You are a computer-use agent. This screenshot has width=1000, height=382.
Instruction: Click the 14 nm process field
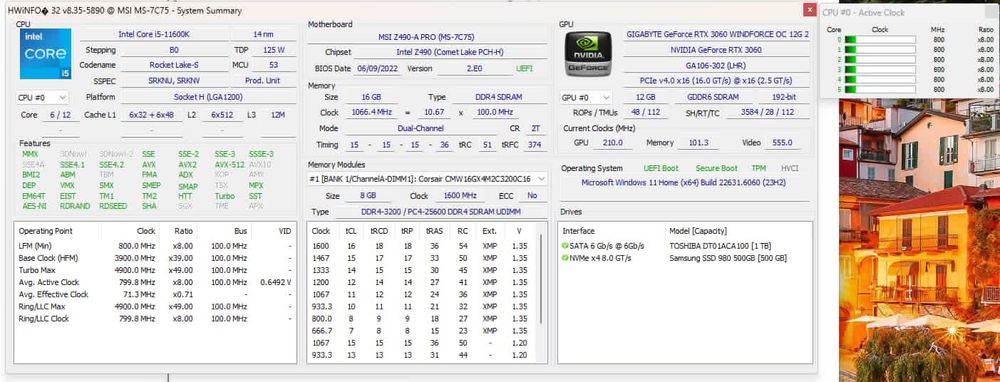pyautogui.click(x=263, y=34)
